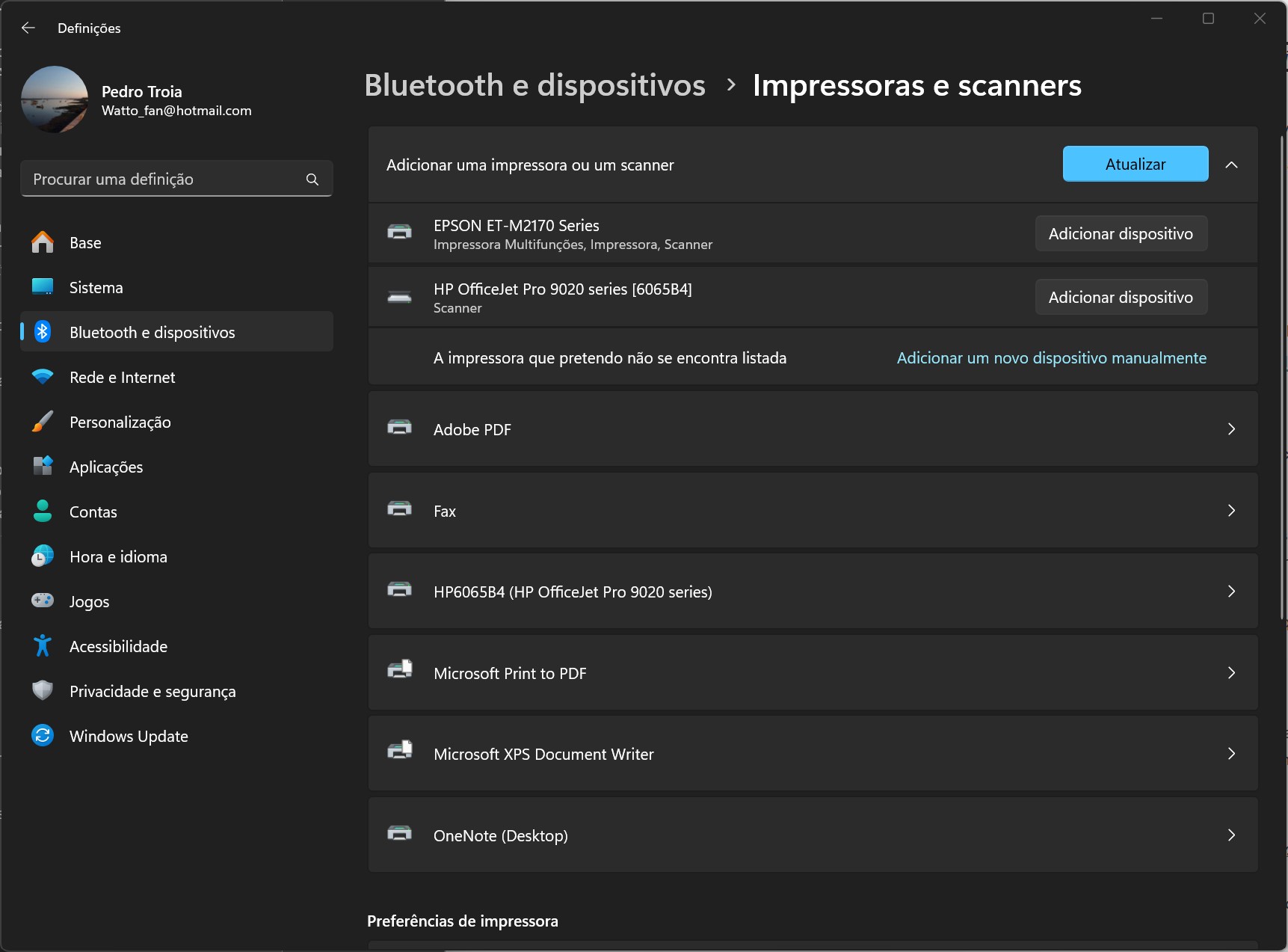Click the Privacidade e segurança shield icon

43,690
